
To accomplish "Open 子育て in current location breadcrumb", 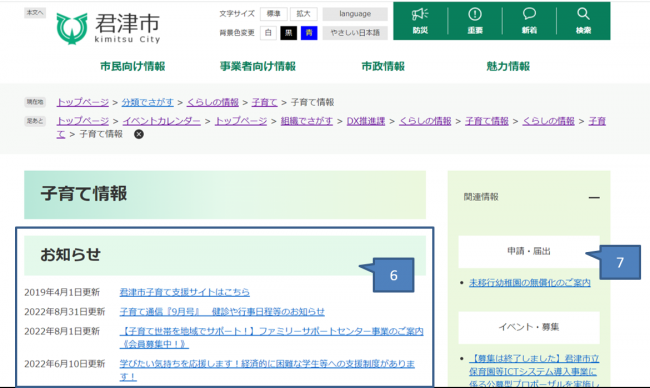I will tap(264, 102).
